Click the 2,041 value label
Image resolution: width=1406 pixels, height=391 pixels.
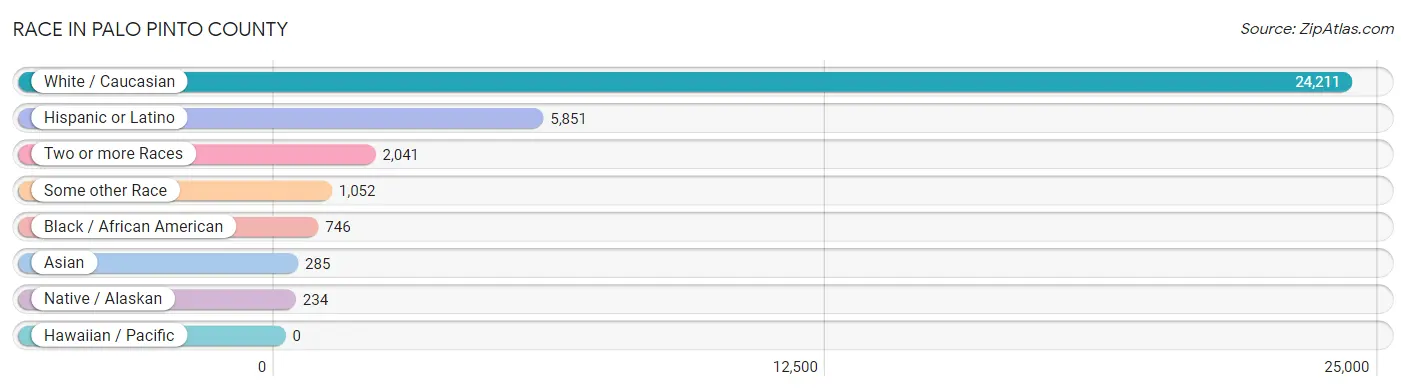[x=400, y=154]
